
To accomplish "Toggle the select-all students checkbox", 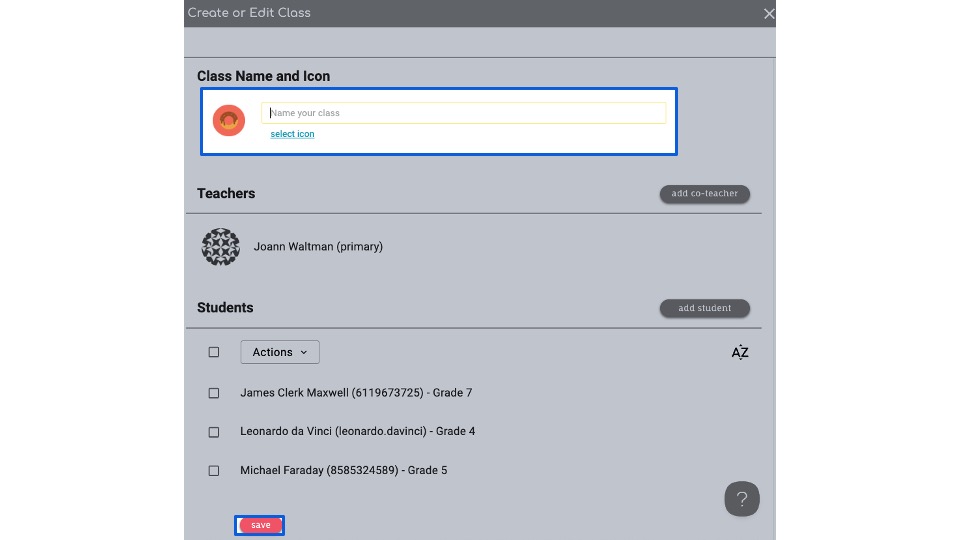I will click(214, 352).
